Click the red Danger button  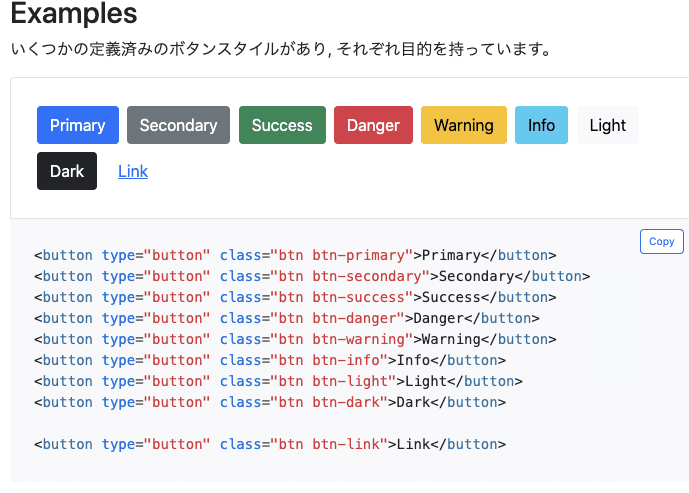[x=373, y=125]
